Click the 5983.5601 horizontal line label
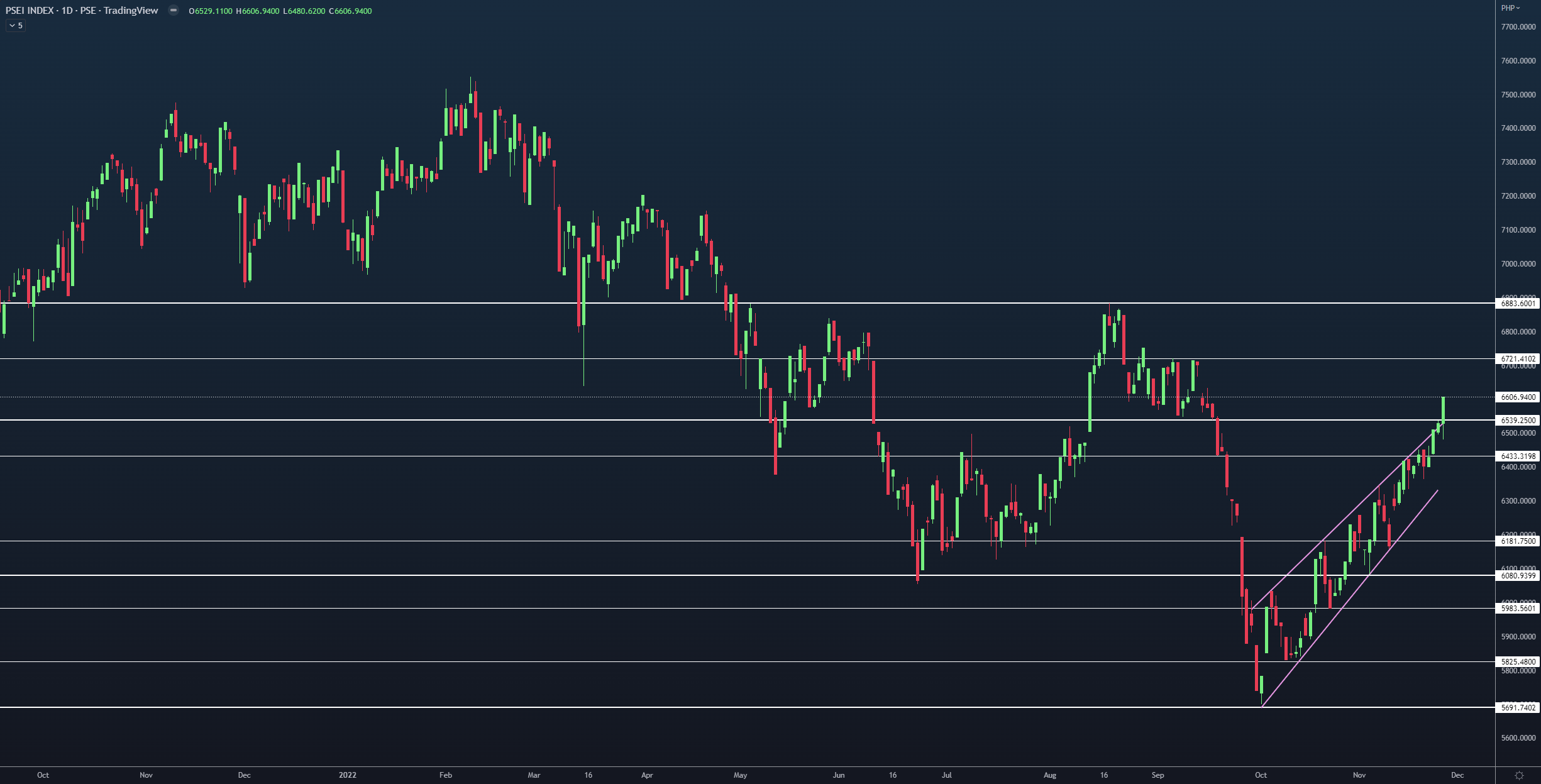 (x=1518, y=608)
